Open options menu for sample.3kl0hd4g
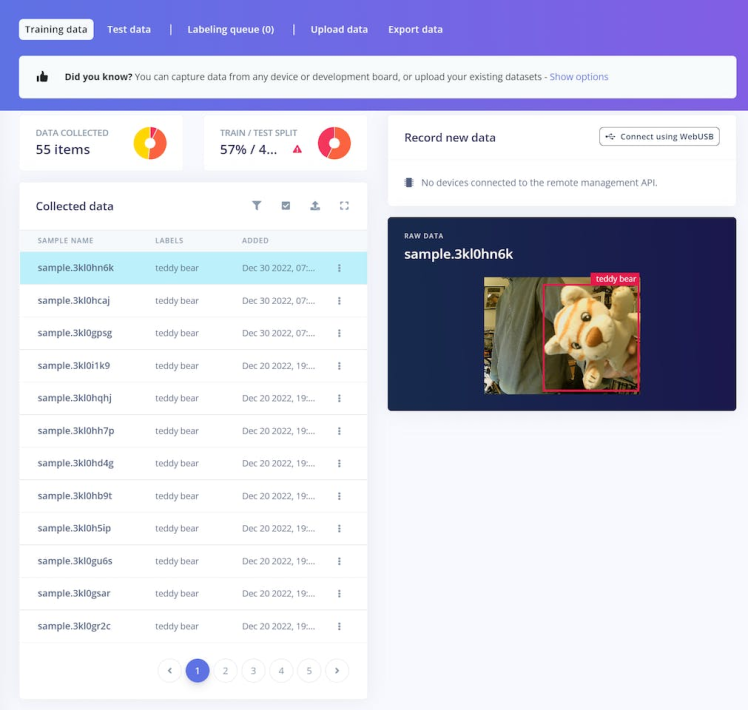748x710 pixels. point(339,463)
